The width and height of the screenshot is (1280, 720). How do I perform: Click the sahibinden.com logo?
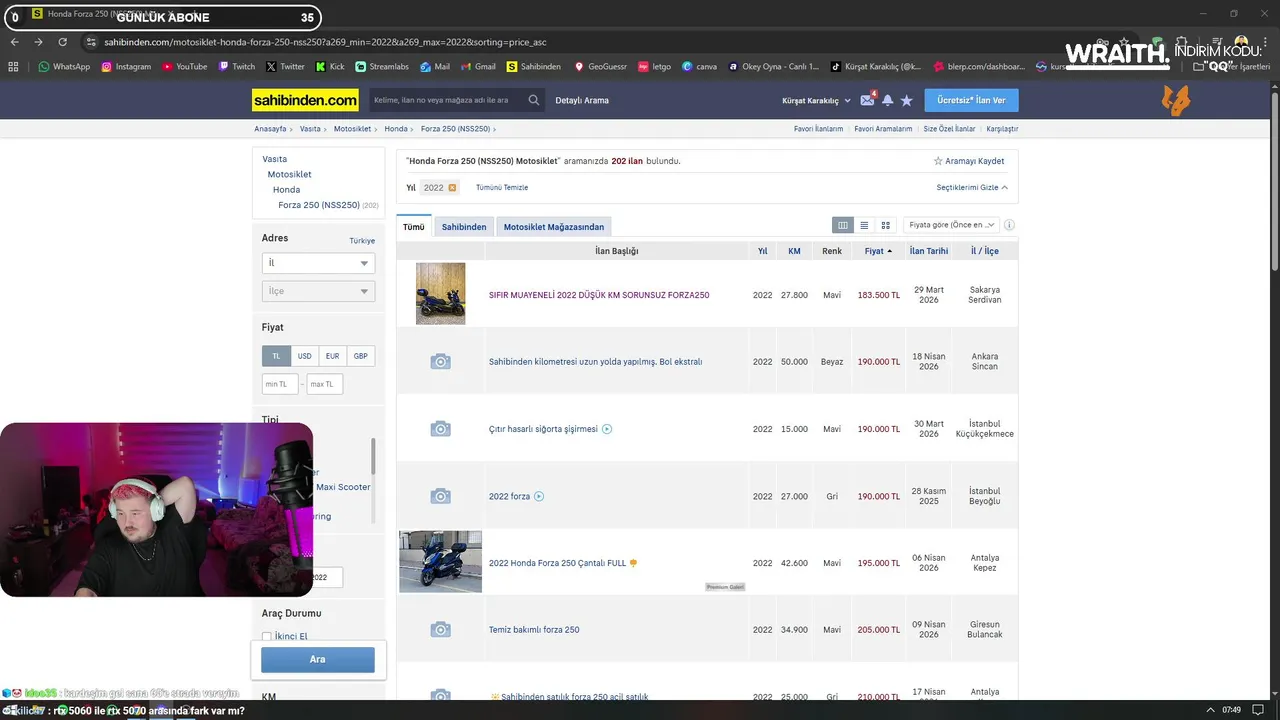[x=305, y=100]
